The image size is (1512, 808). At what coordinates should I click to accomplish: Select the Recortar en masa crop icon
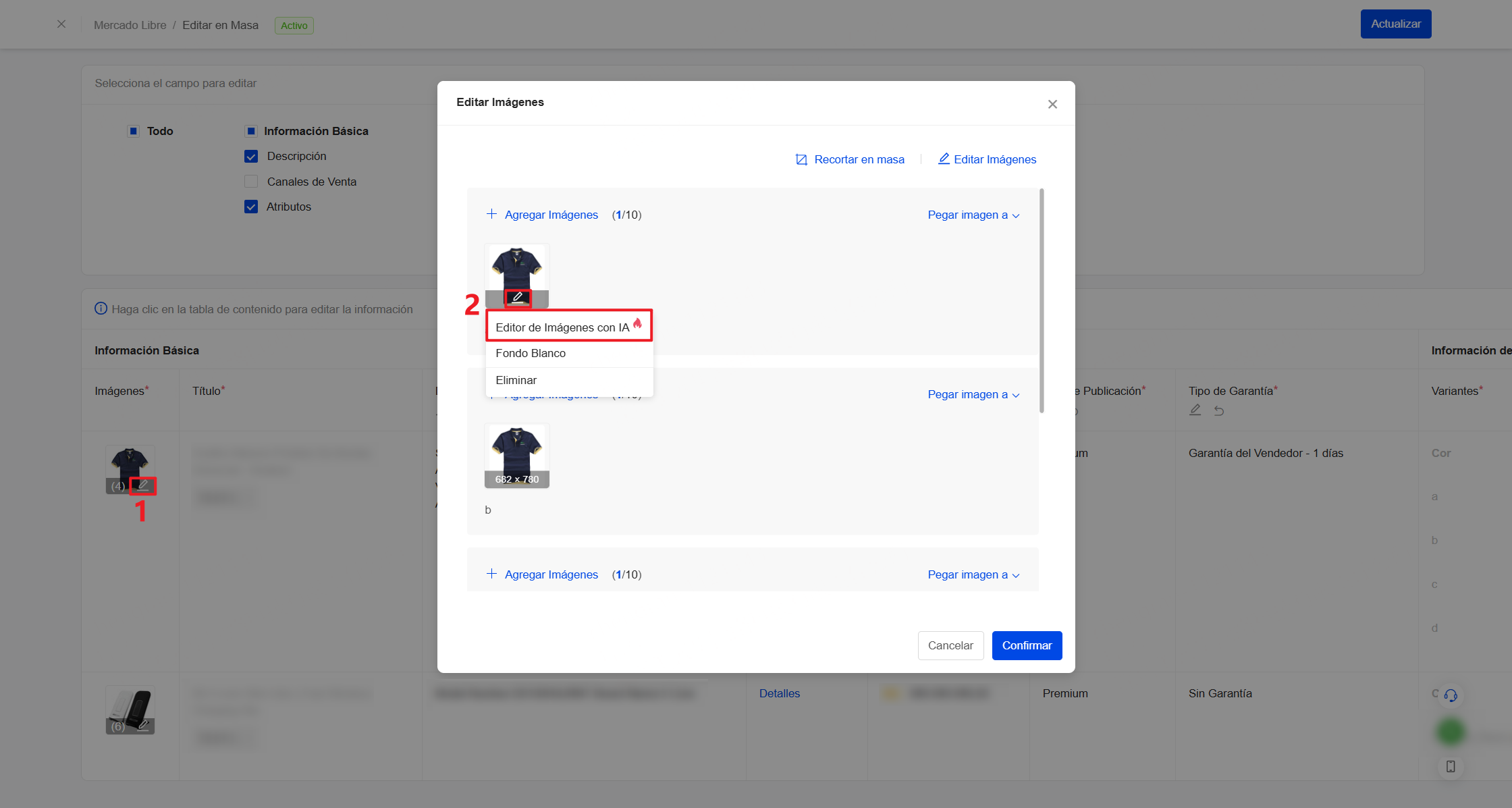pyautogui.click(x=801, y=159)
